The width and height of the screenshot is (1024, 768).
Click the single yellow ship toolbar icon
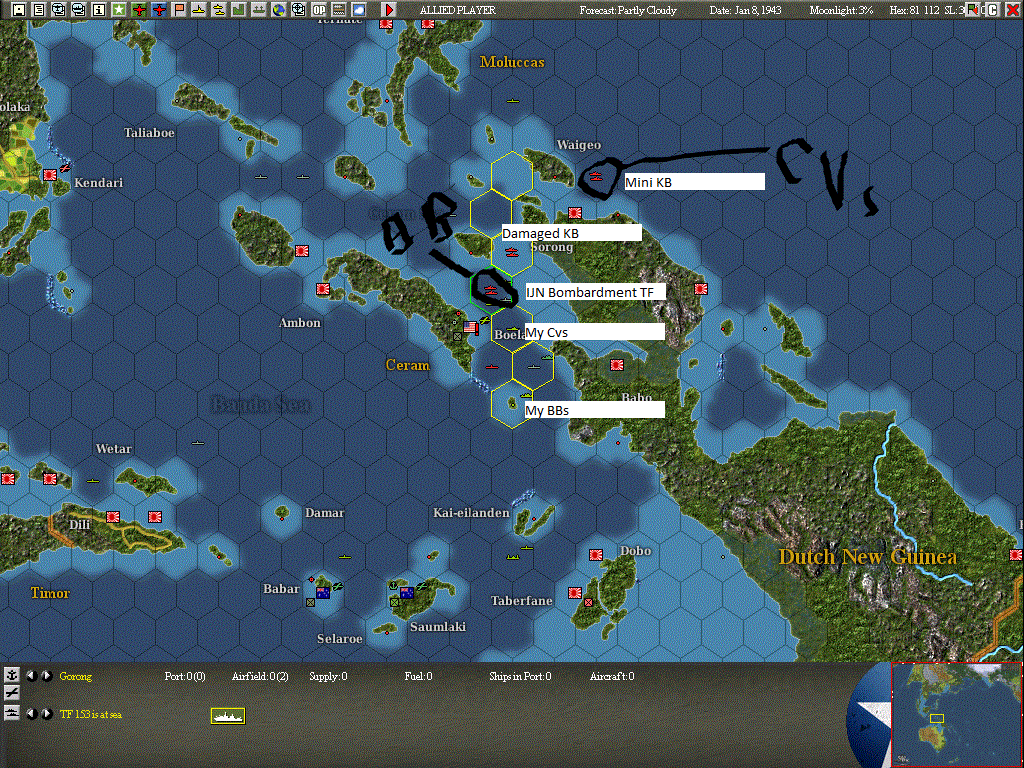[199, 9]
